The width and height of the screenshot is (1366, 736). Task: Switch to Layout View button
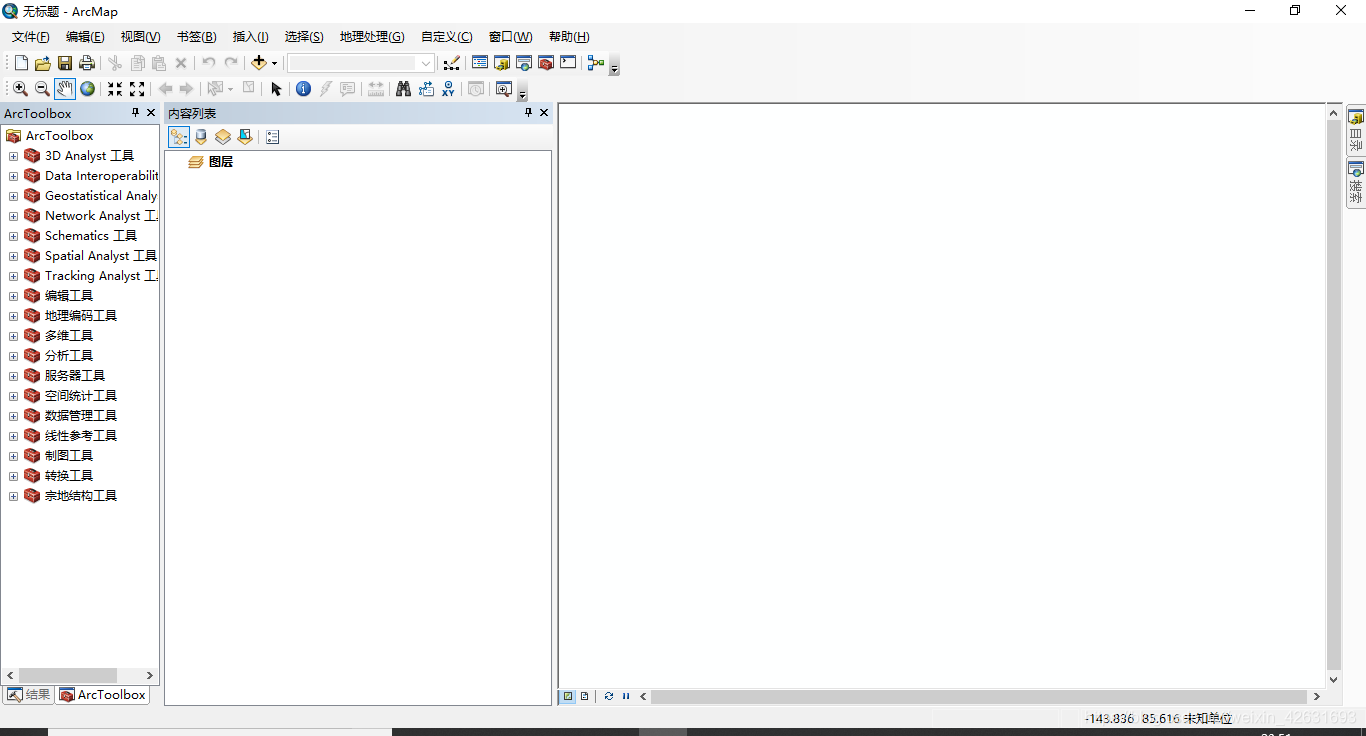[x=584, y=696]
